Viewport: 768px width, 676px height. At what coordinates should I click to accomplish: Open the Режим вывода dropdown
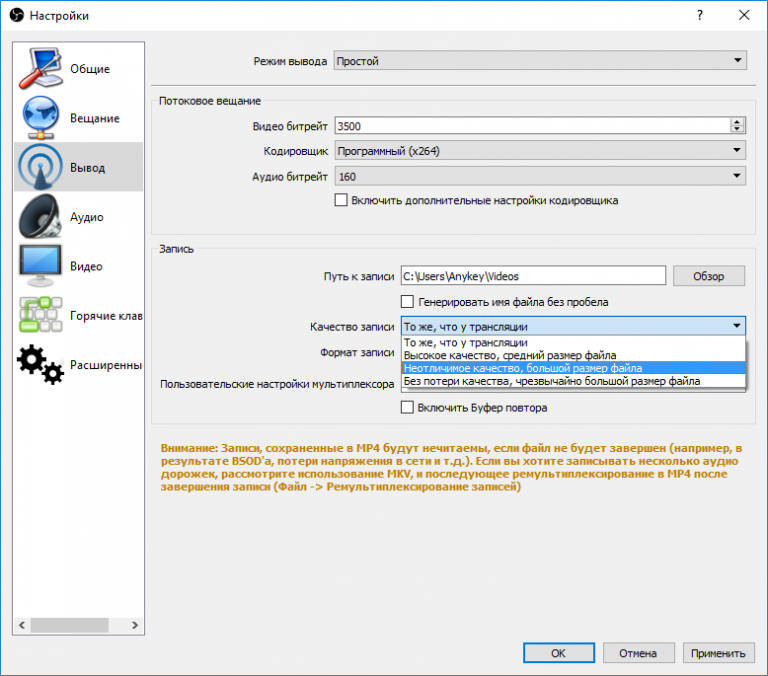[x=540, y=61]
